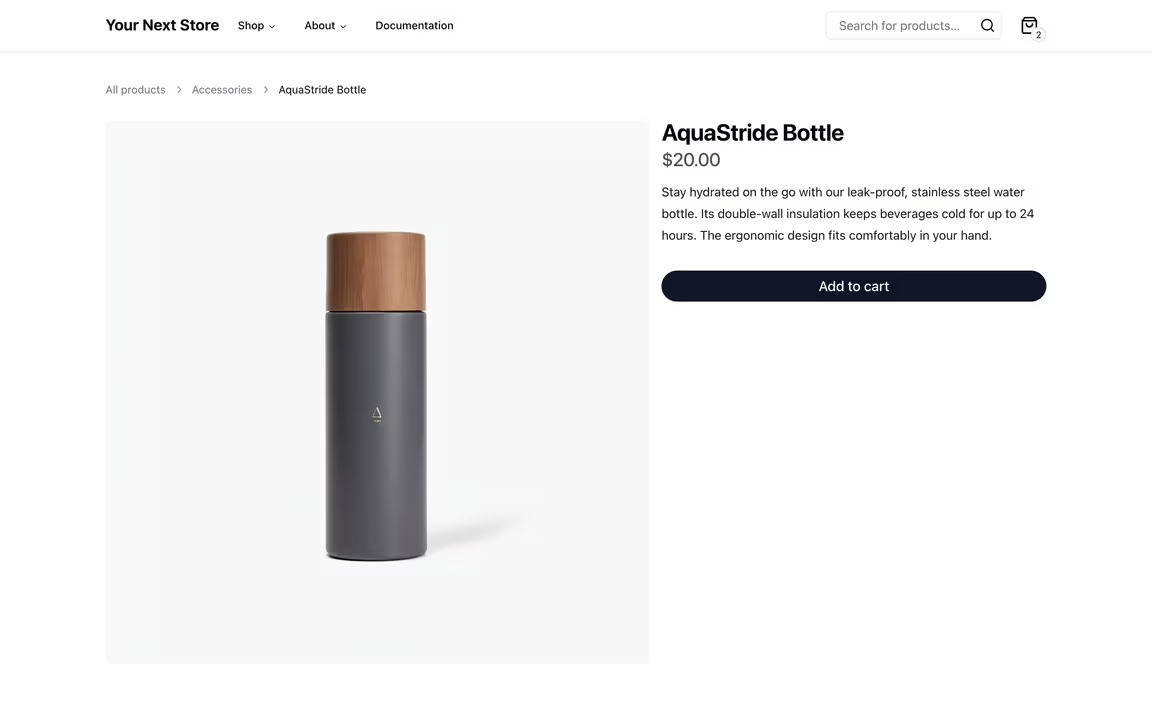The height and width of the screenshot is (713, 1152).
Task: Click the chevron after Accessories breadcrumb
Action: point(266,90)
